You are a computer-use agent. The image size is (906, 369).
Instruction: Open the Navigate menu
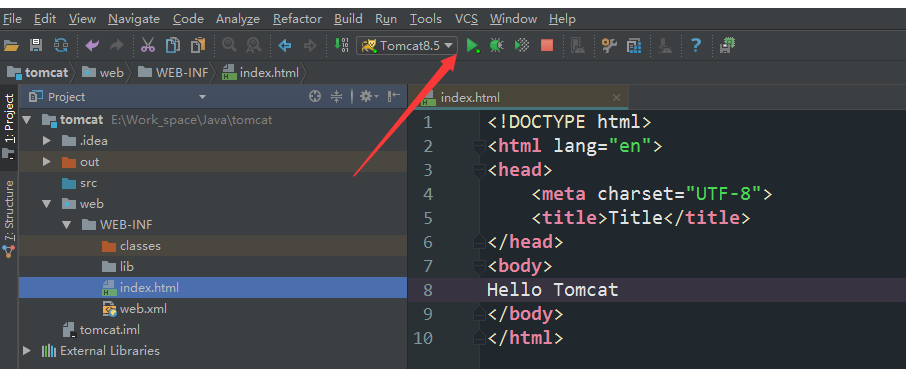click(x=133, y=19)
